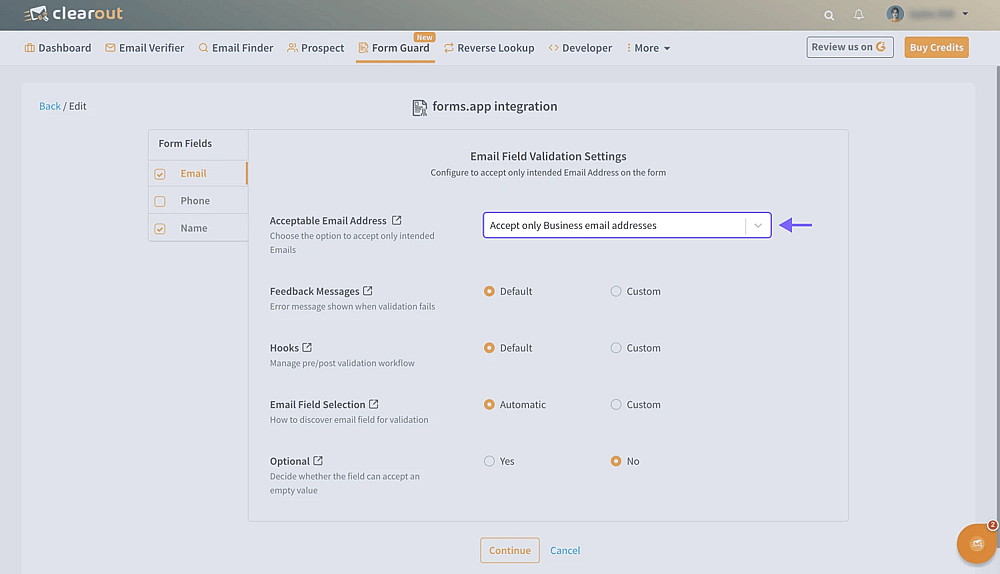
Task: Go to the Dashboard tab
Action: pyautogui.click(x=58, y=48)
